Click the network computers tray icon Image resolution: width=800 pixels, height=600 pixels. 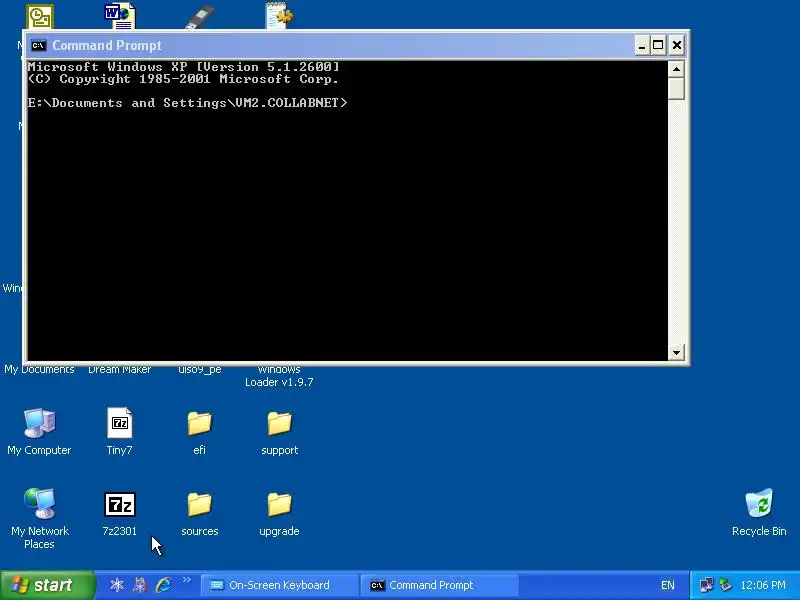706,585
